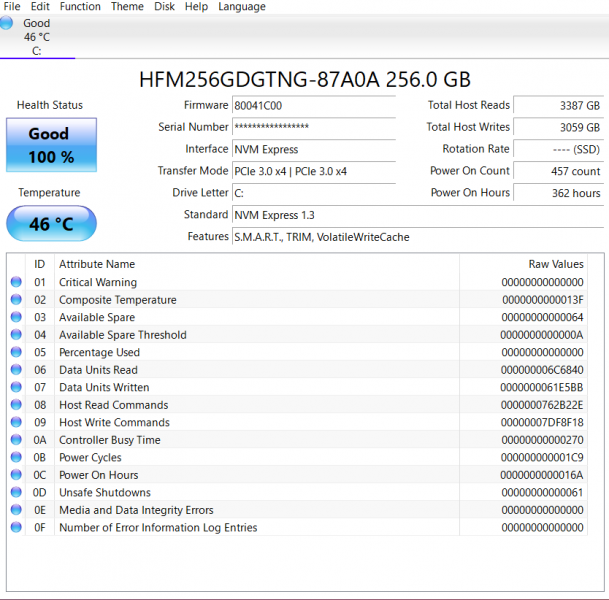Click the status orb for Power Cycles
609x600 pixels.
(16, 458)
